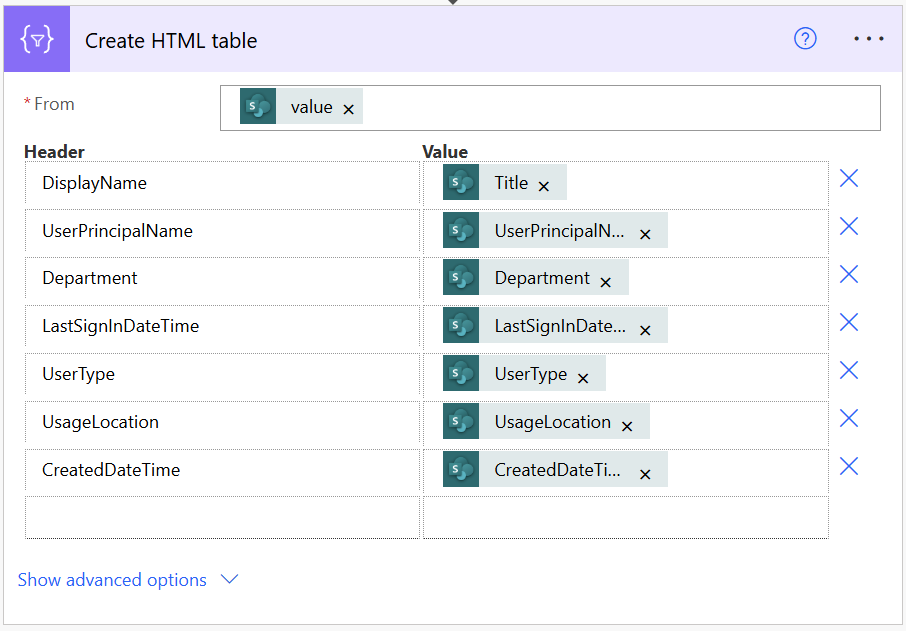Delete the DisplayName row
Viewport: 906px width, 631px height.
point(849,179)
